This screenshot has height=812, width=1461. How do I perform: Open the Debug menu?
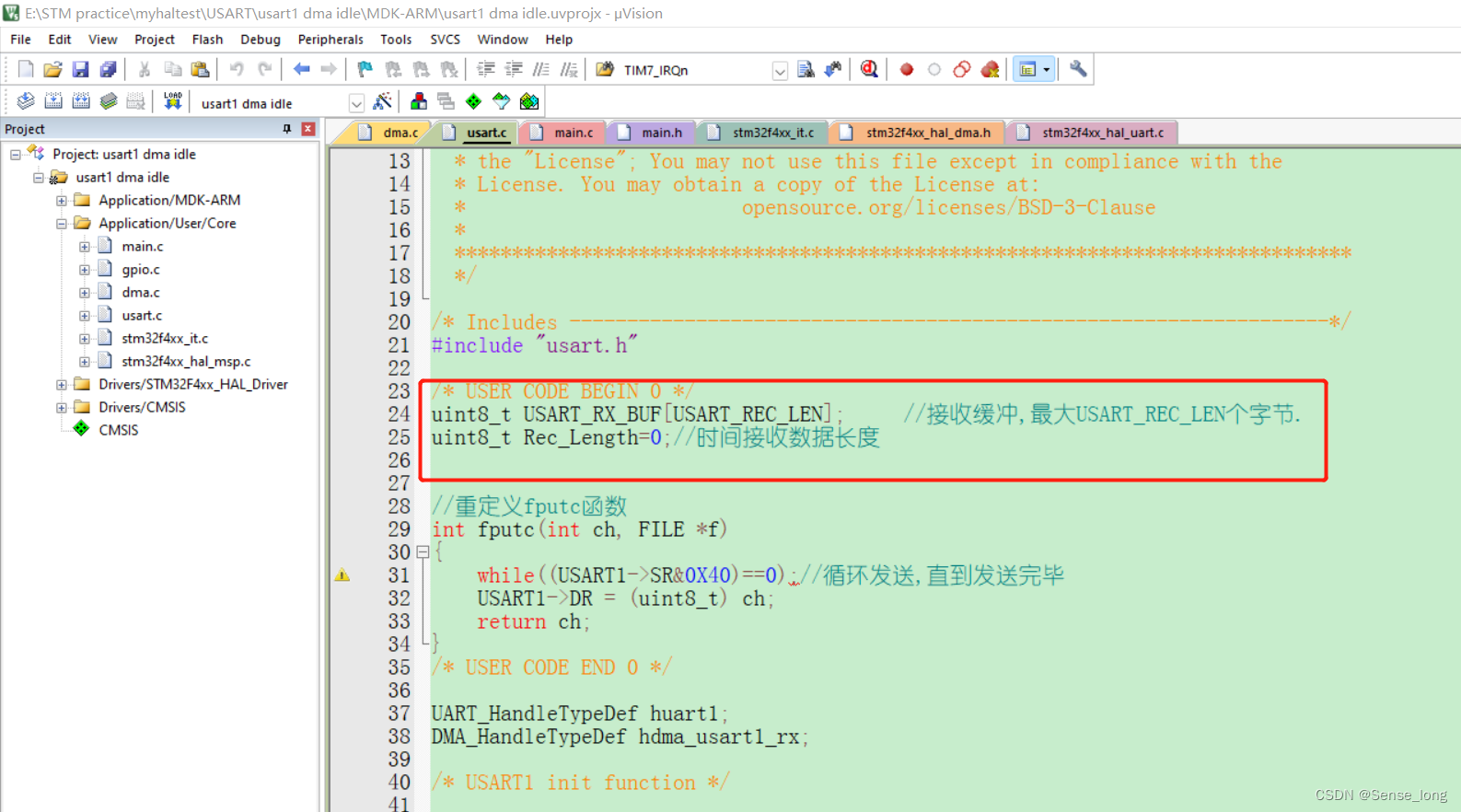(260, 40)
